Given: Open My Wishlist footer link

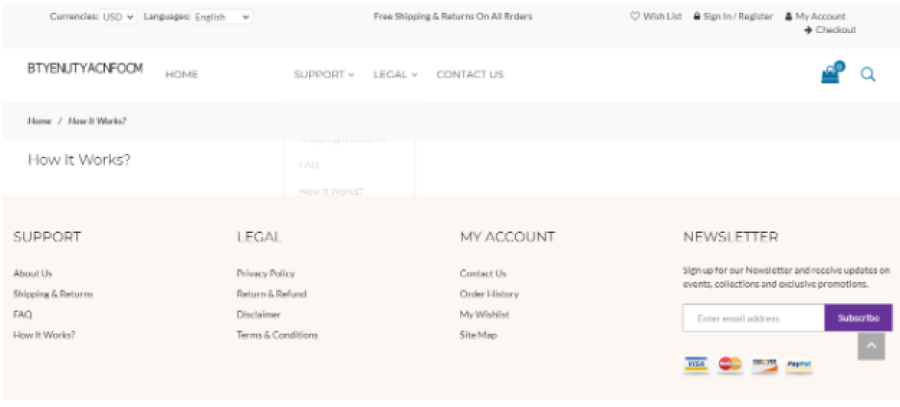Looking at the screenshot, I should point(484,315).
